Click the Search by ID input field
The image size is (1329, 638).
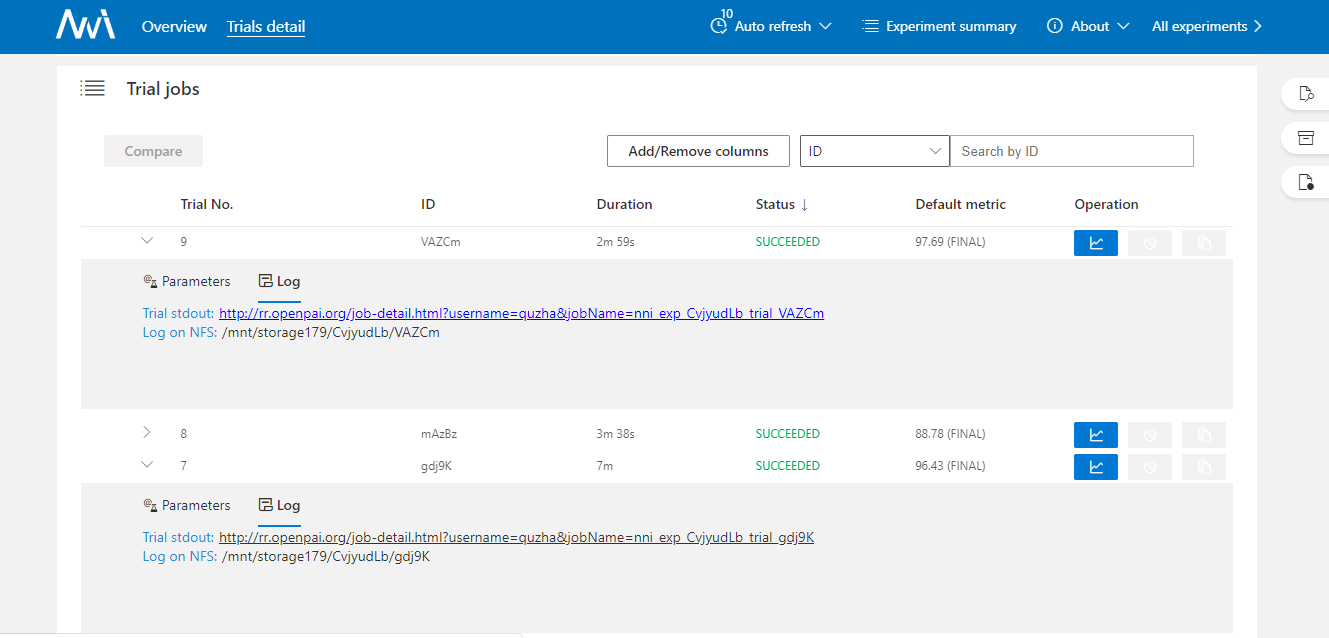(1071, 151)
